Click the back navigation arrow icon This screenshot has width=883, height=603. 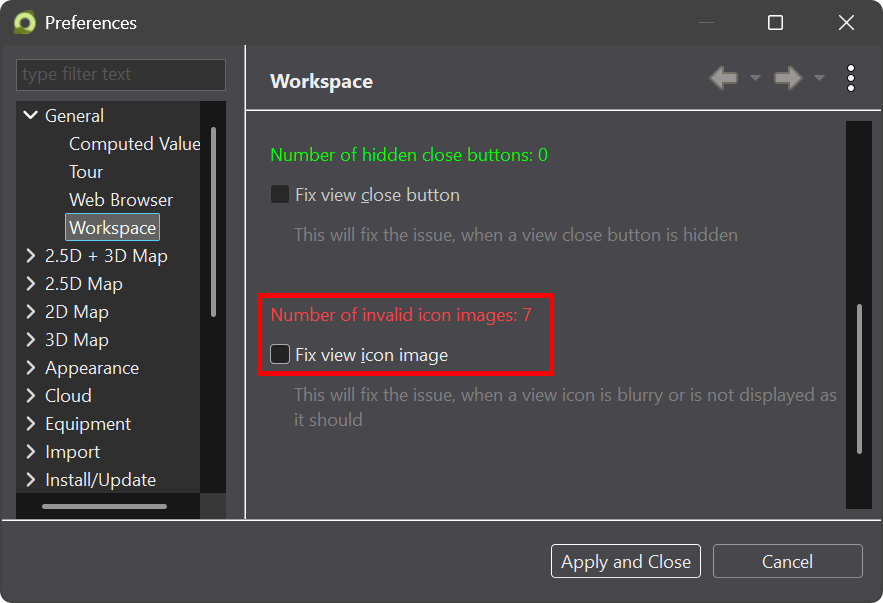723,78
